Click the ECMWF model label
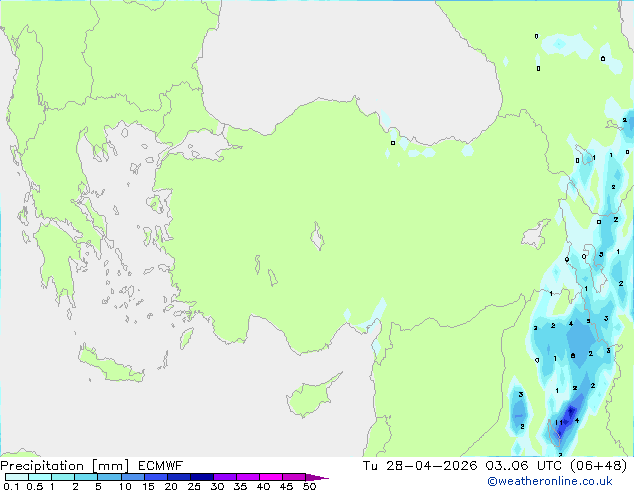634x490 pixels. coord(161,466)
